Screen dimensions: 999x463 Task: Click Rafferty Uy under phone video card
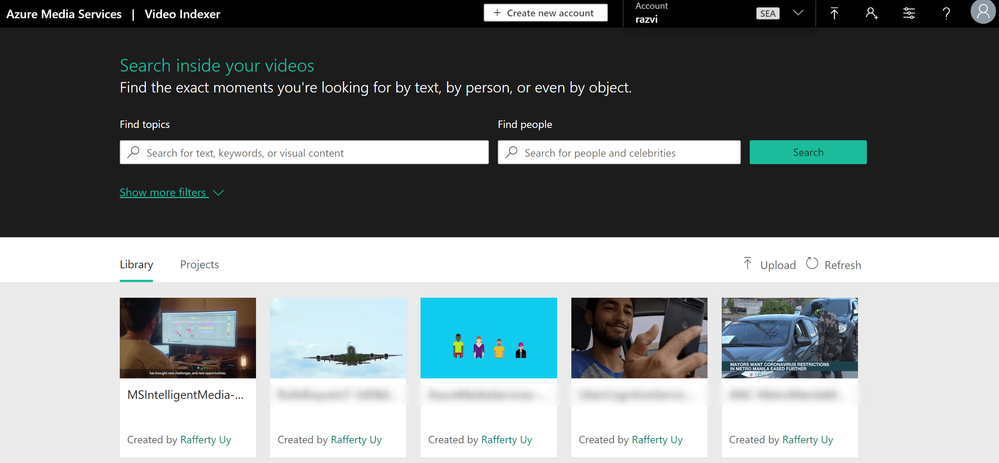point(657,439)
